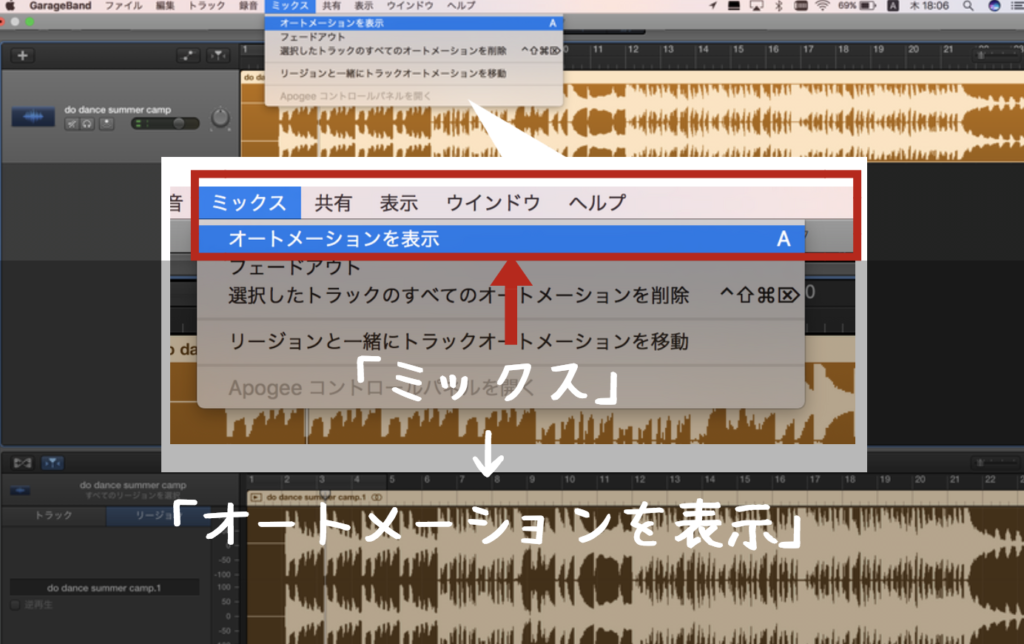1024x644 pixels.
Task: Click bar 12 on the editor ruler
Action: click(x=639, y=479)
